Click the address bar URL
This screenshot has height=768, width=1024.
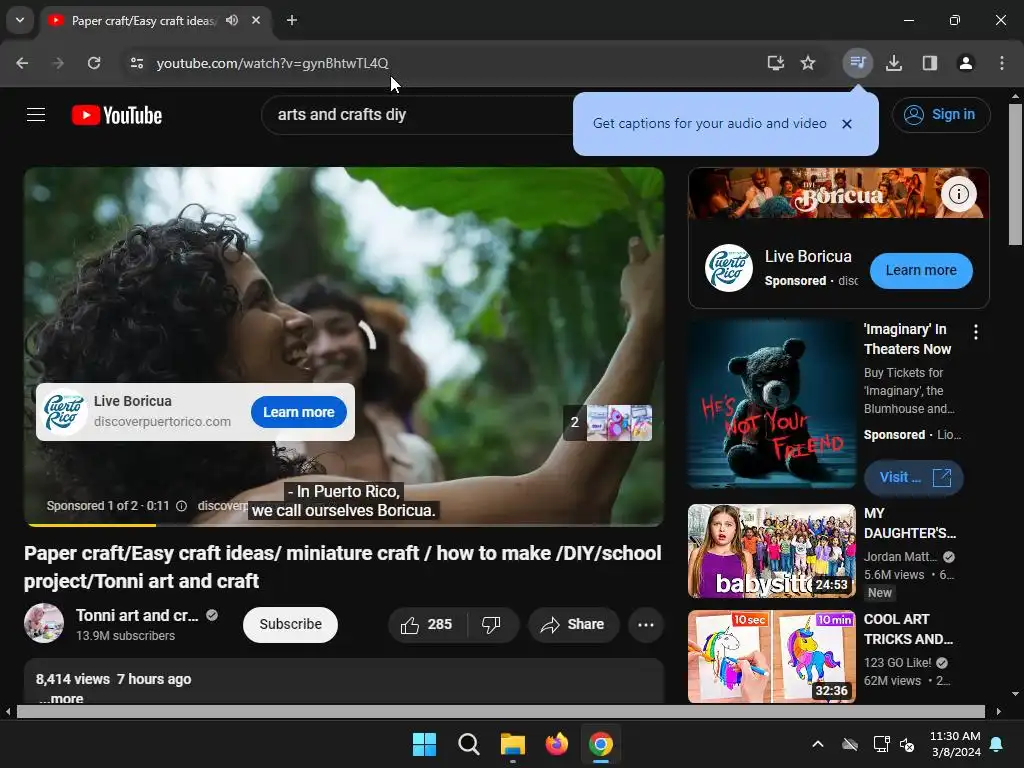272,63
